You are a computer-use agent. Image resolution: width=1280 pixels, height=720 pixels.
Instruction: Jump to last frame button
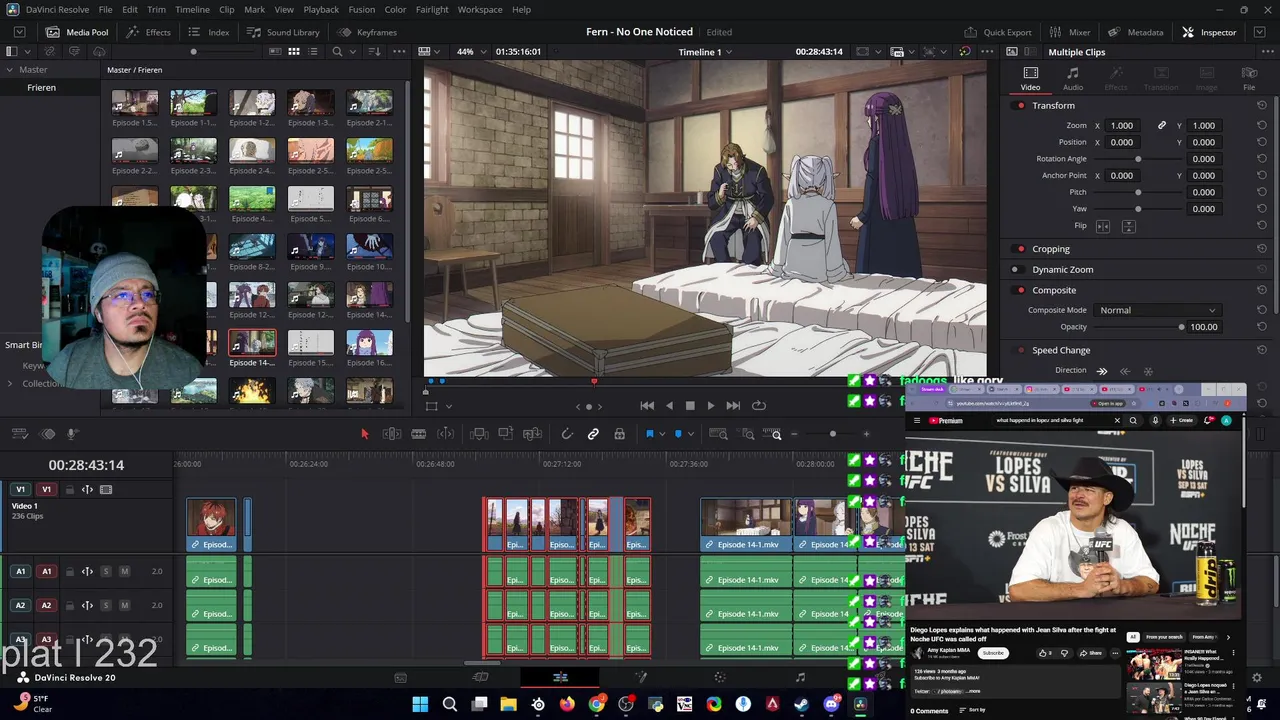pos(733,405)
